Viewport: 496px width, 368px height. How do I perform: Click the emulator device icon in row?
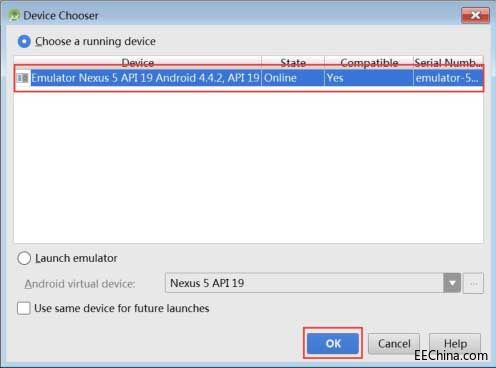(x=22, y=78)
